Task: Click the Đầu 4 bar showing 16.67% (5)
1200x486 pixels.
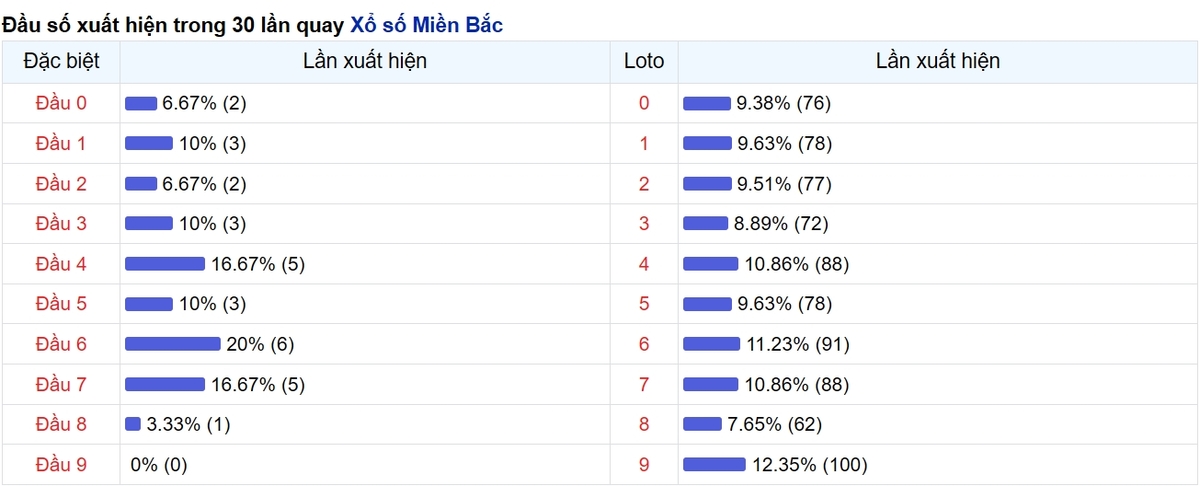Action: (164, 264)
